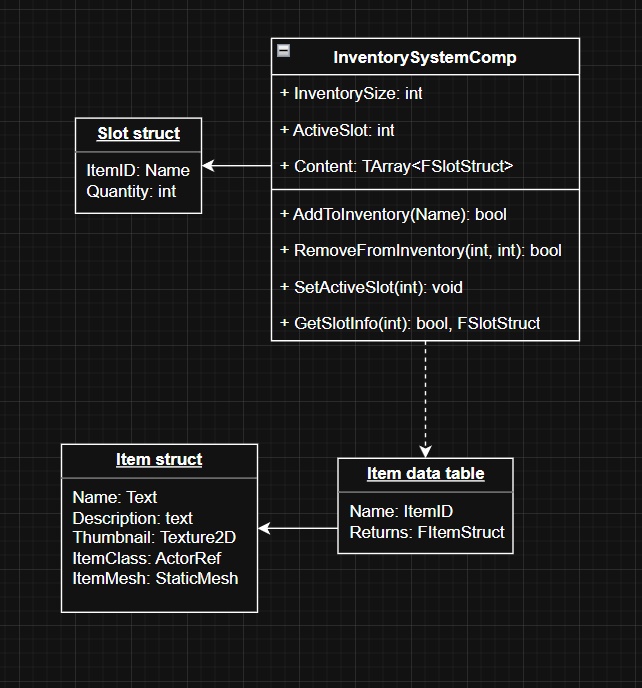Select the Item struct header
The image size is (642, 688).
(159, 460)
